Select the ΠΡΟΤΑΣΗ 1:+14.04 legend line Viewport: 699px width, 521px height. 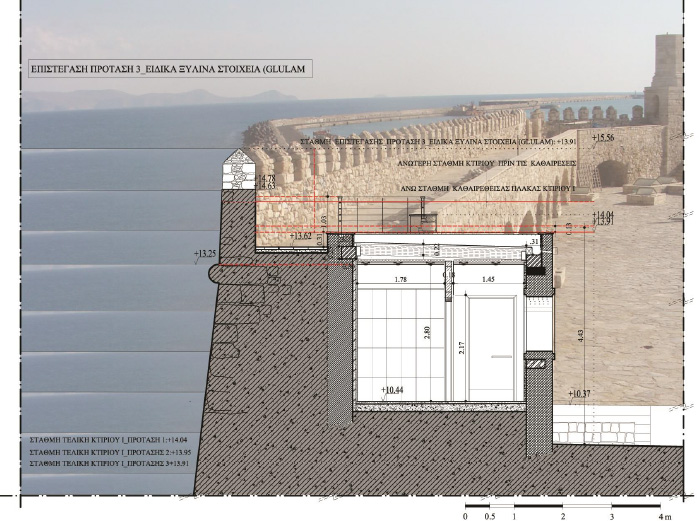coord(97,440)
